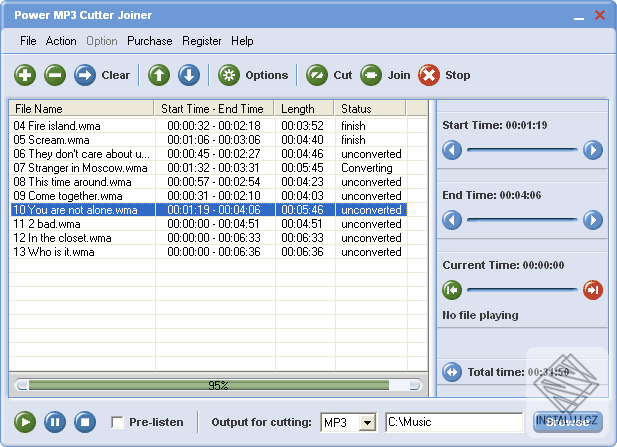Select row 10 You are not alone.wma

pos(209,210)
